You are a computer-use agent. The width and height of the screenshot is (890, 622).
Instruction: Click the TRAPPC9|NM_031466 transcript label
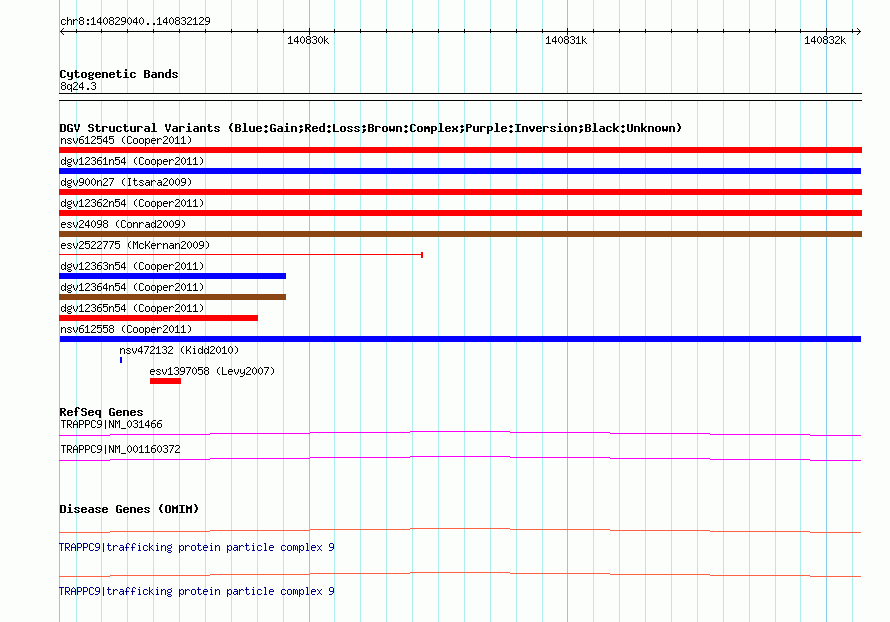(111, 425)
